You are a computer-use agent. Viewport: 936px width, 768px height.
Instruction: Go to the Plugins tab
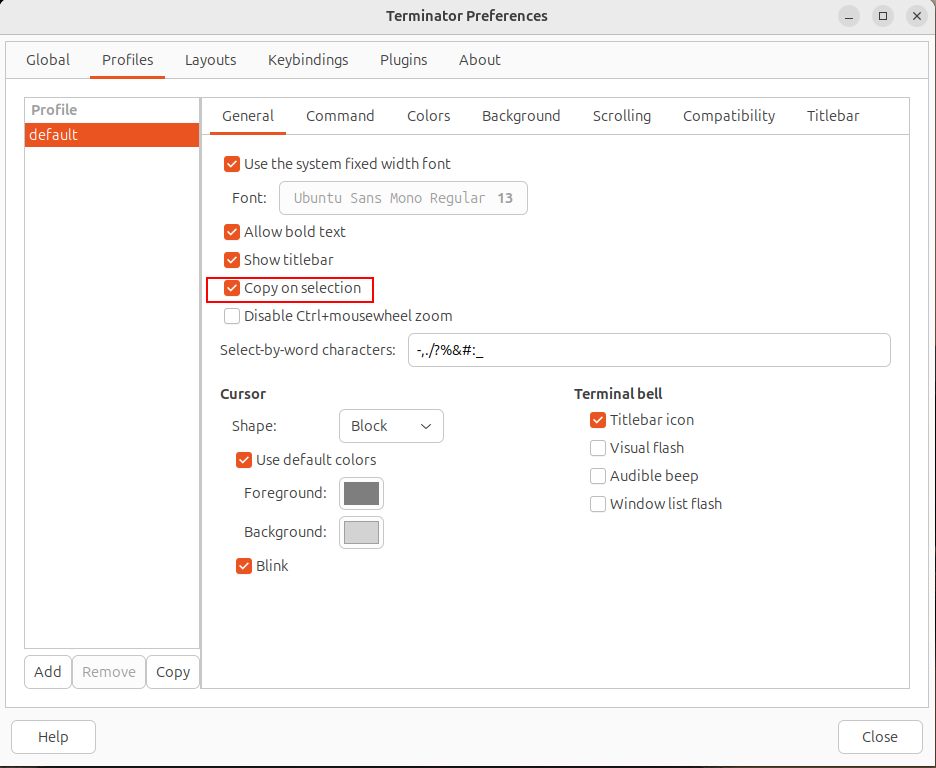(404, 60)
